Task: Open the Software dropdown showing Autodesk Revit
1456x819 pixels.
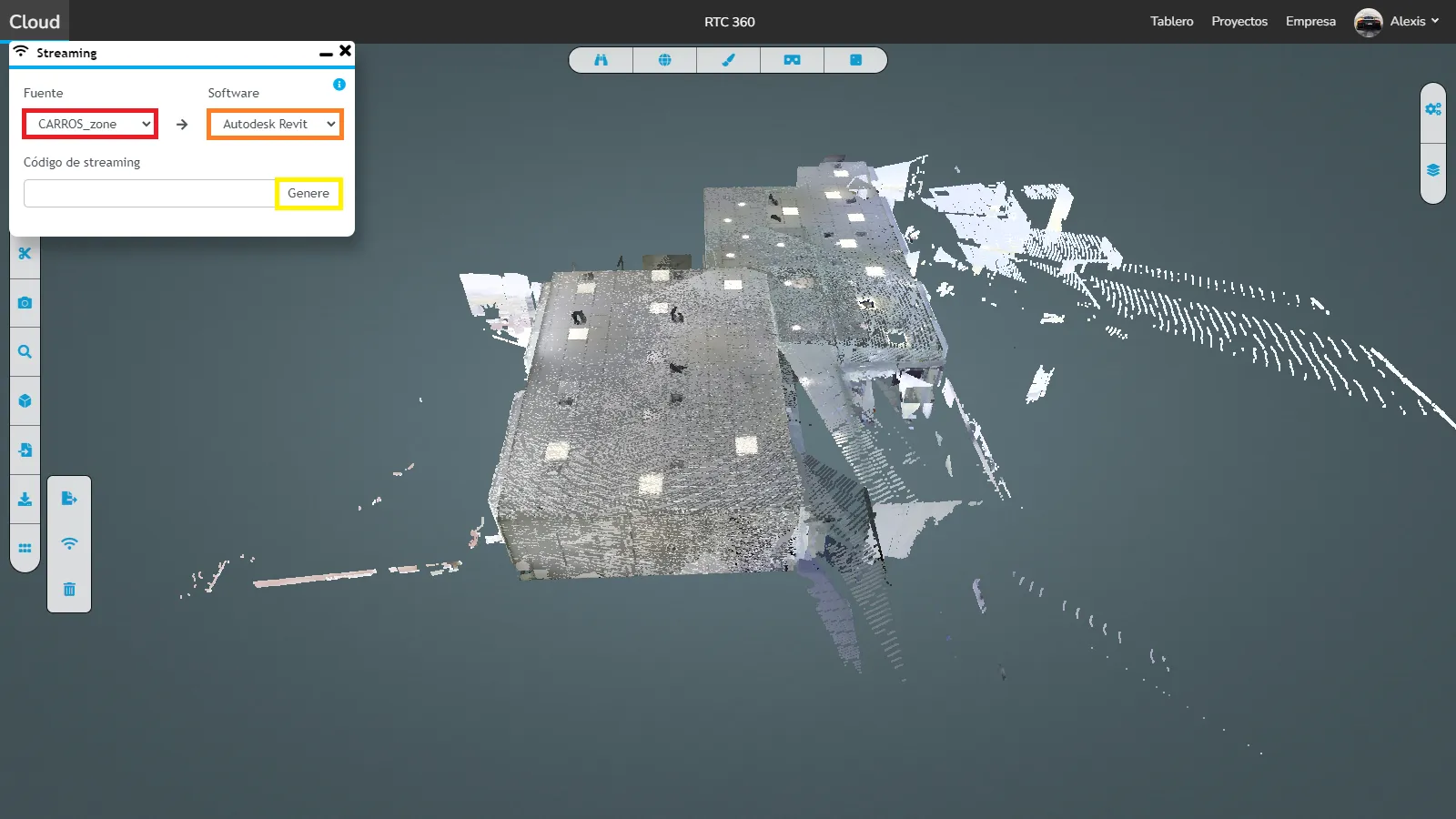Action: pyautogui.click(x=275, y=124)
